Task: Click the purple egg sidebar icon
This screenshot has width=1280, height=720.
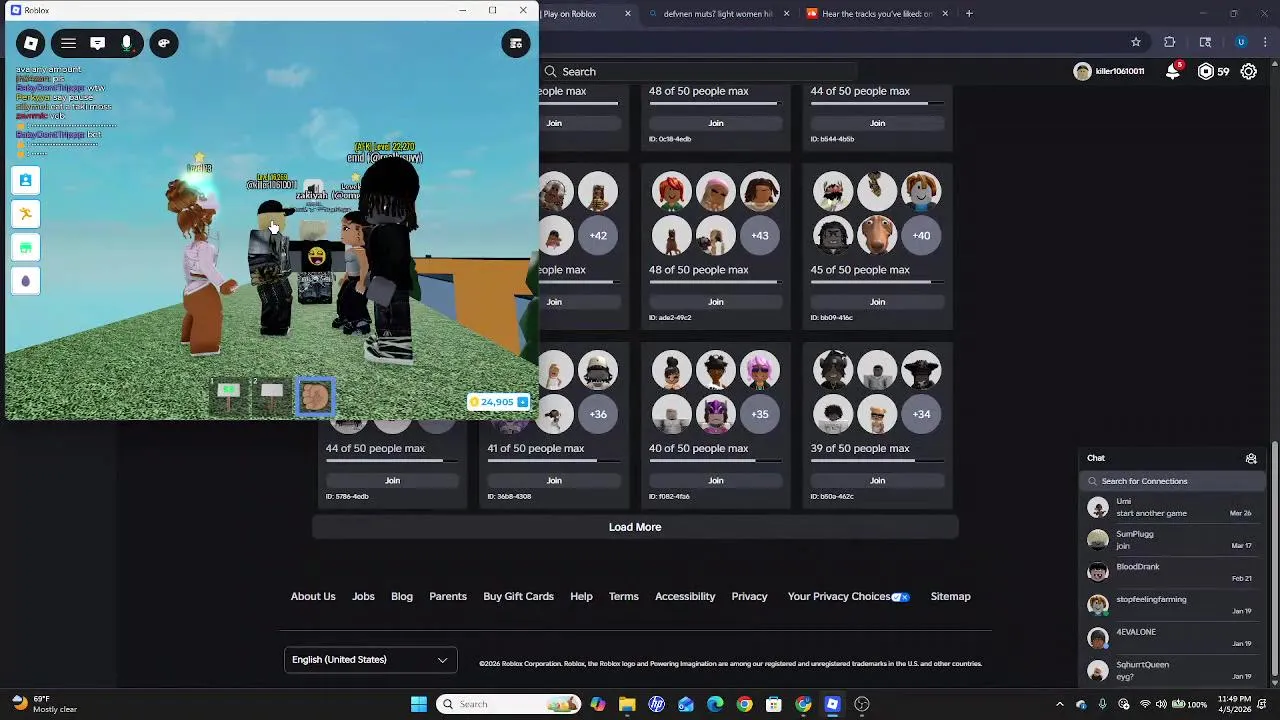Action: coord(26,281)
